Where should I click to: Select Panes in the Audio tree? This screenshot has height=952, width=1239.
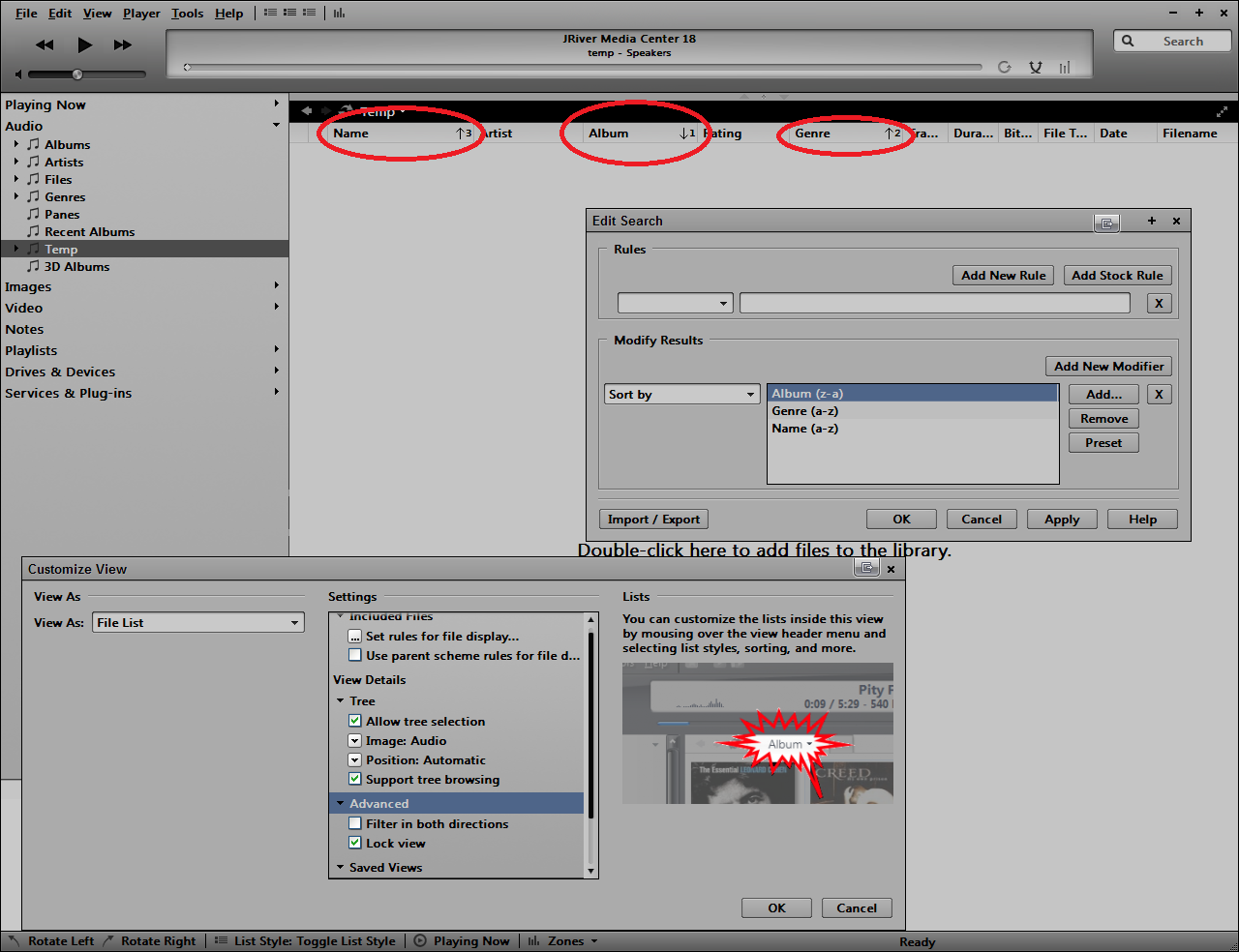[62, 215]
